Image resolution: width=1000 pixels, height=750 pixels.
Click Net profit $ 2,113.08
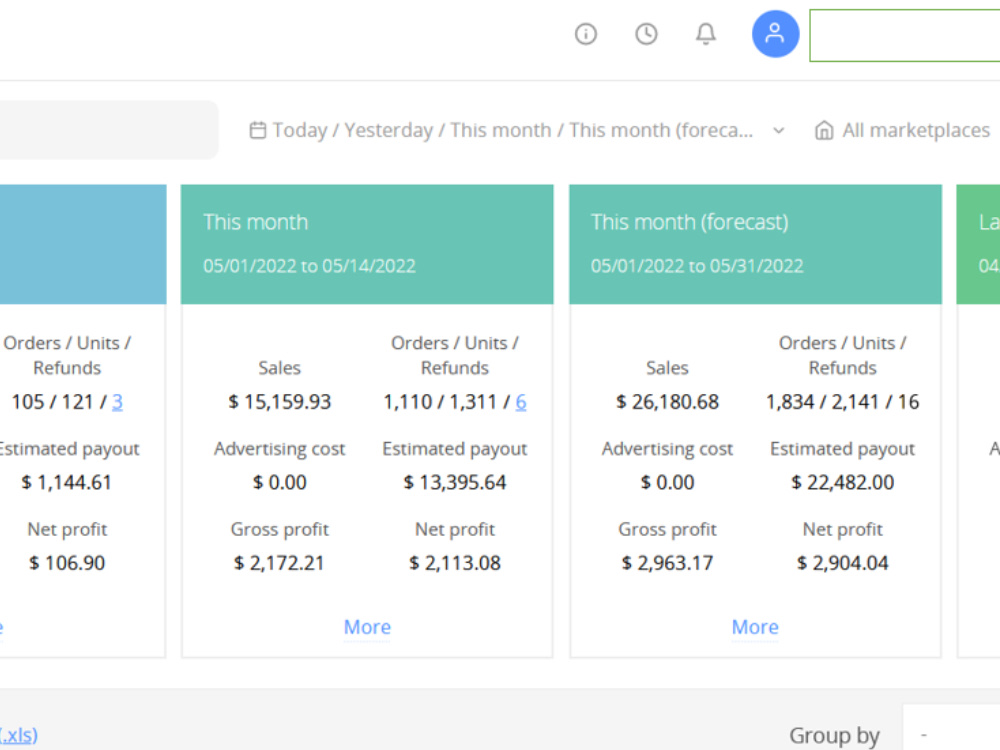pyautogui.click(x=455, y=562)
